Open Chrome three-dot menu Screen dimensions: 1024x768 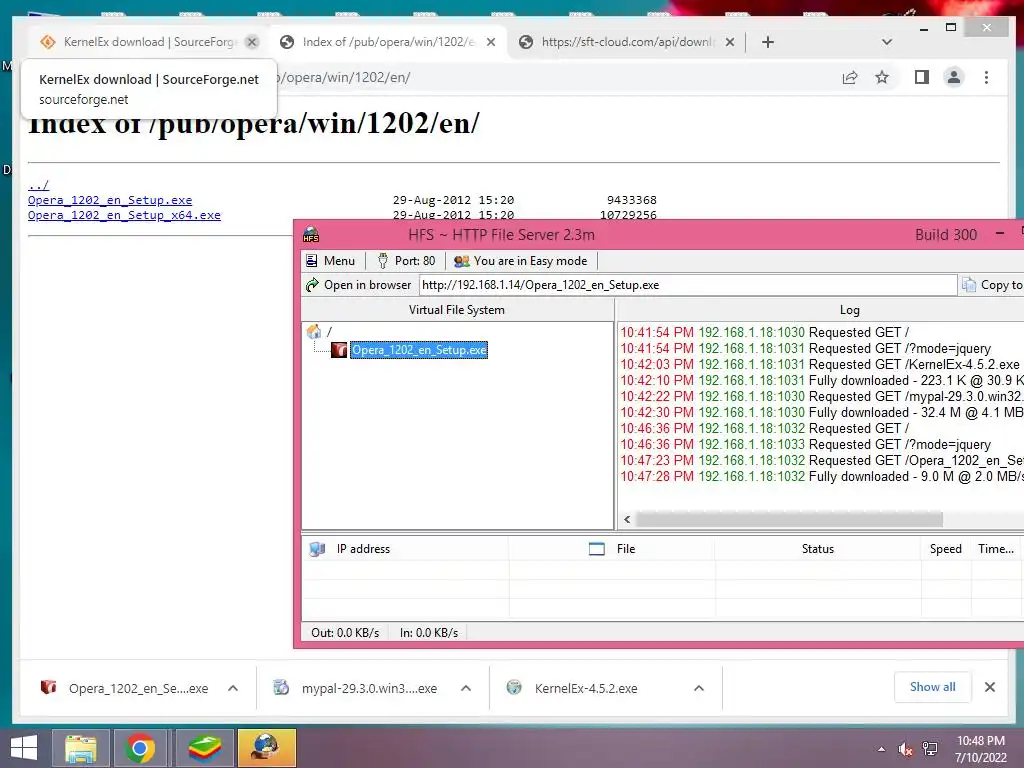click(986, 78)
